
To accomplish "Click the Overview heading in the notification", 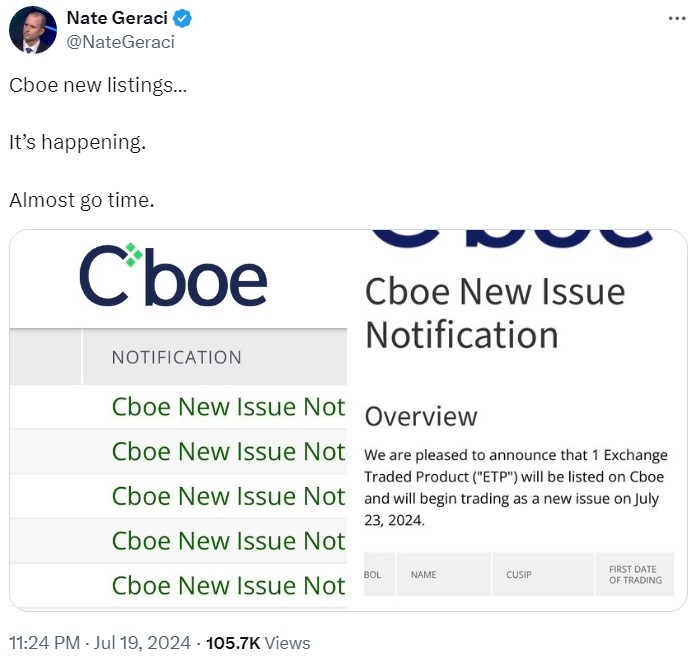I will click(x=421, y=416).
